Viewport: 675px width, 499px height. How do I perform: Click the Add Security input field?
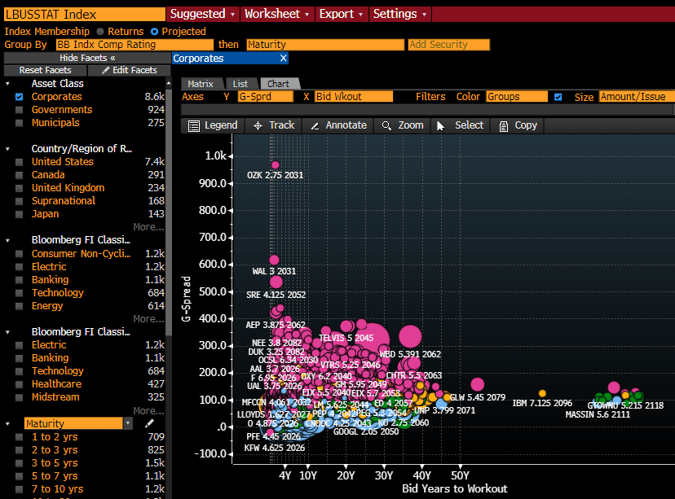click(449, 44)
